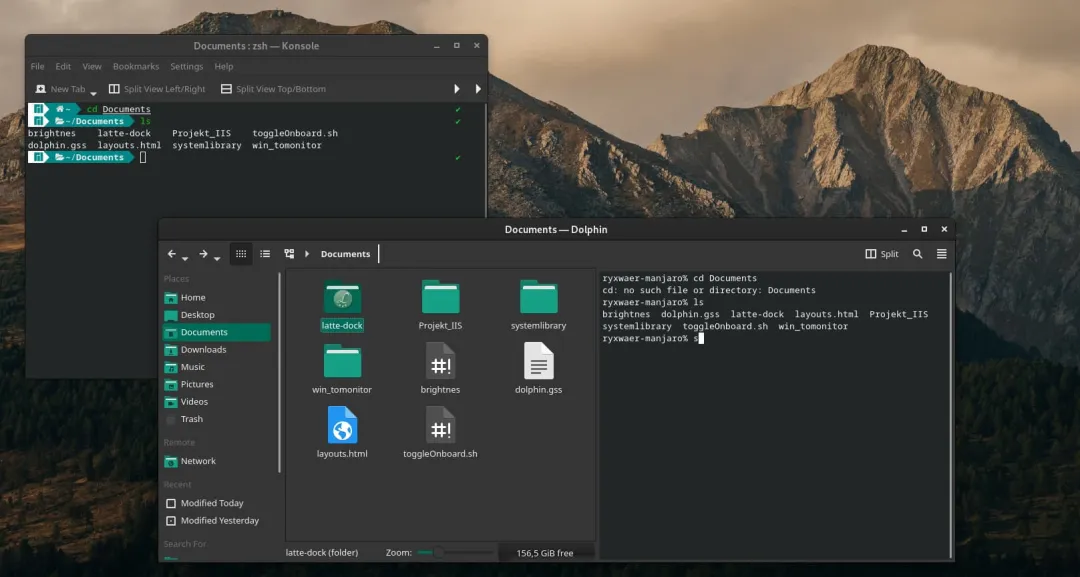
Task: Click Split View Top/Bottom in Konsole
Action: tap(273, 89)
